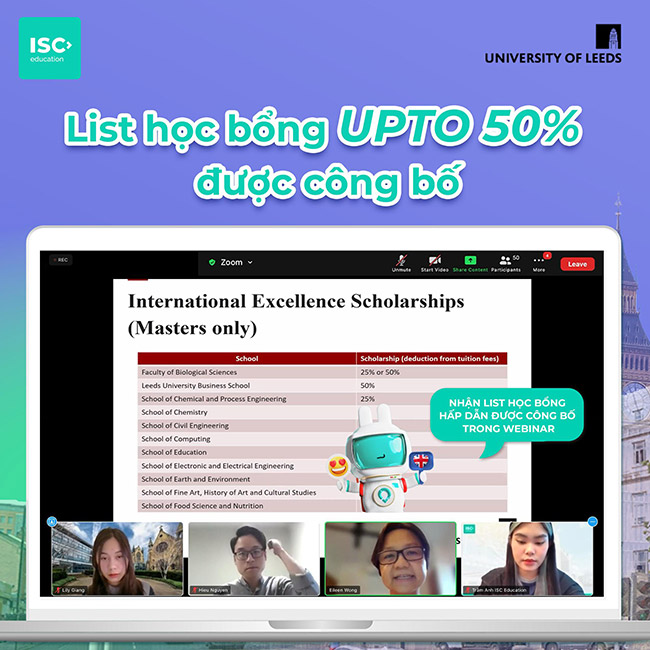This screenshot has width=650, height=650.
Task: Click Share Content in Zoom toolbar
Action: pyautogui.click(x=470, y=263)
